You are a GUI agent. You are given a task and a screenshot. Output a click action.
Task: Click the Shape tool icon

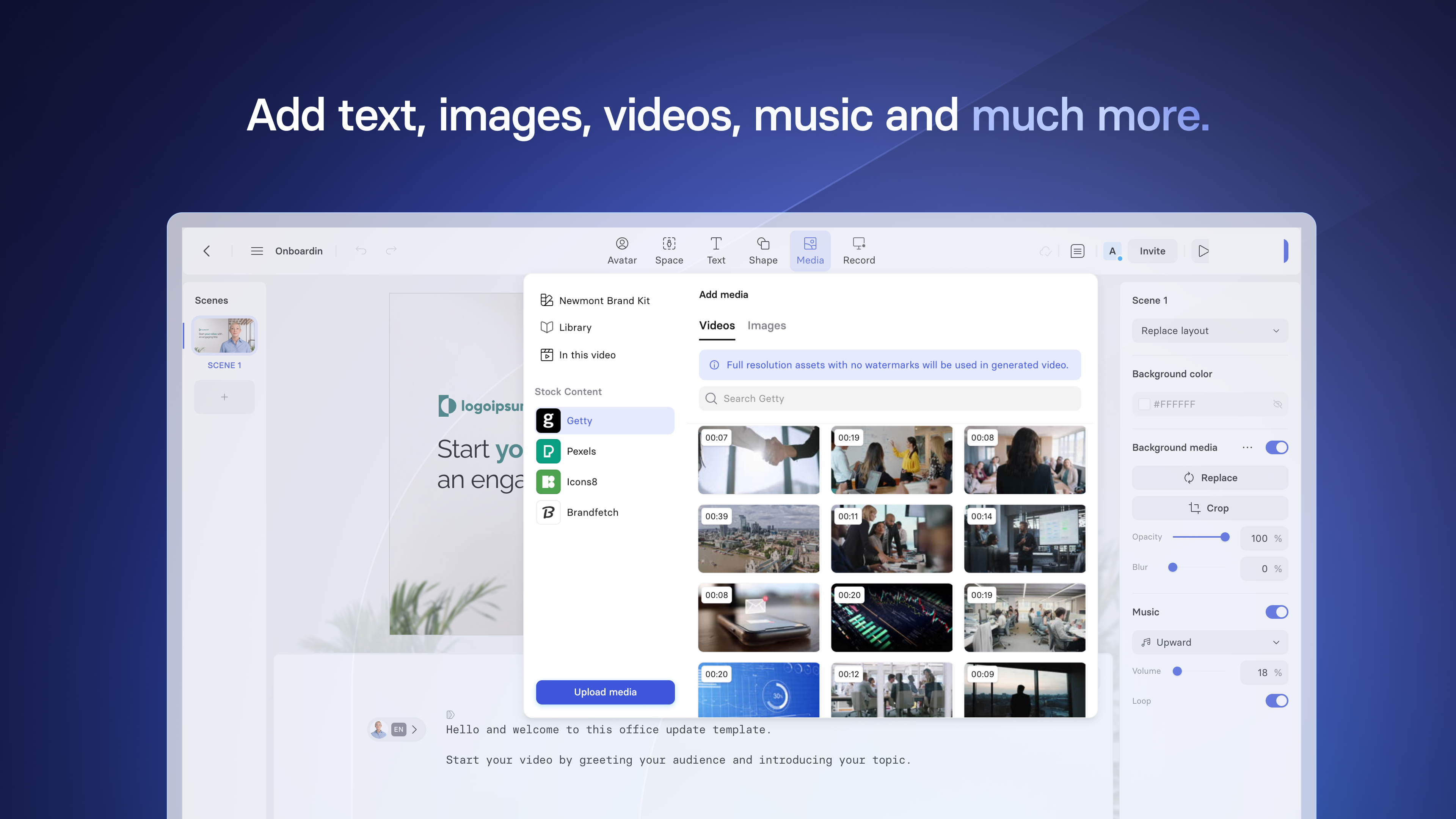(763, 244)
